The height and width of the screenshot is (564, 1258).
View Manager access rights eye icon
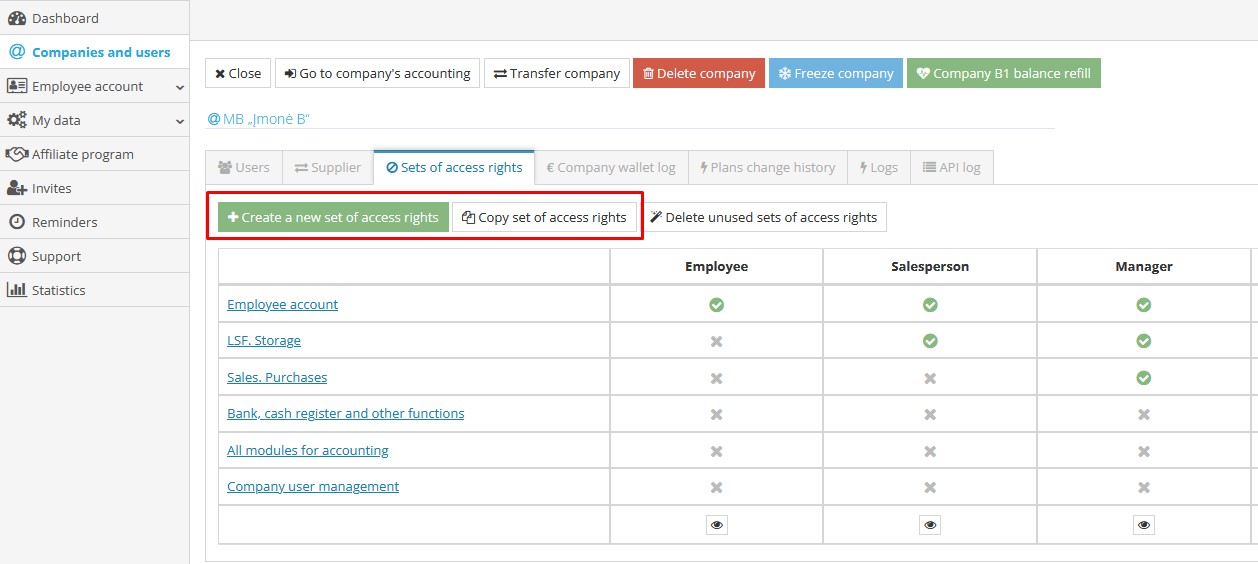click(1144, 525)
